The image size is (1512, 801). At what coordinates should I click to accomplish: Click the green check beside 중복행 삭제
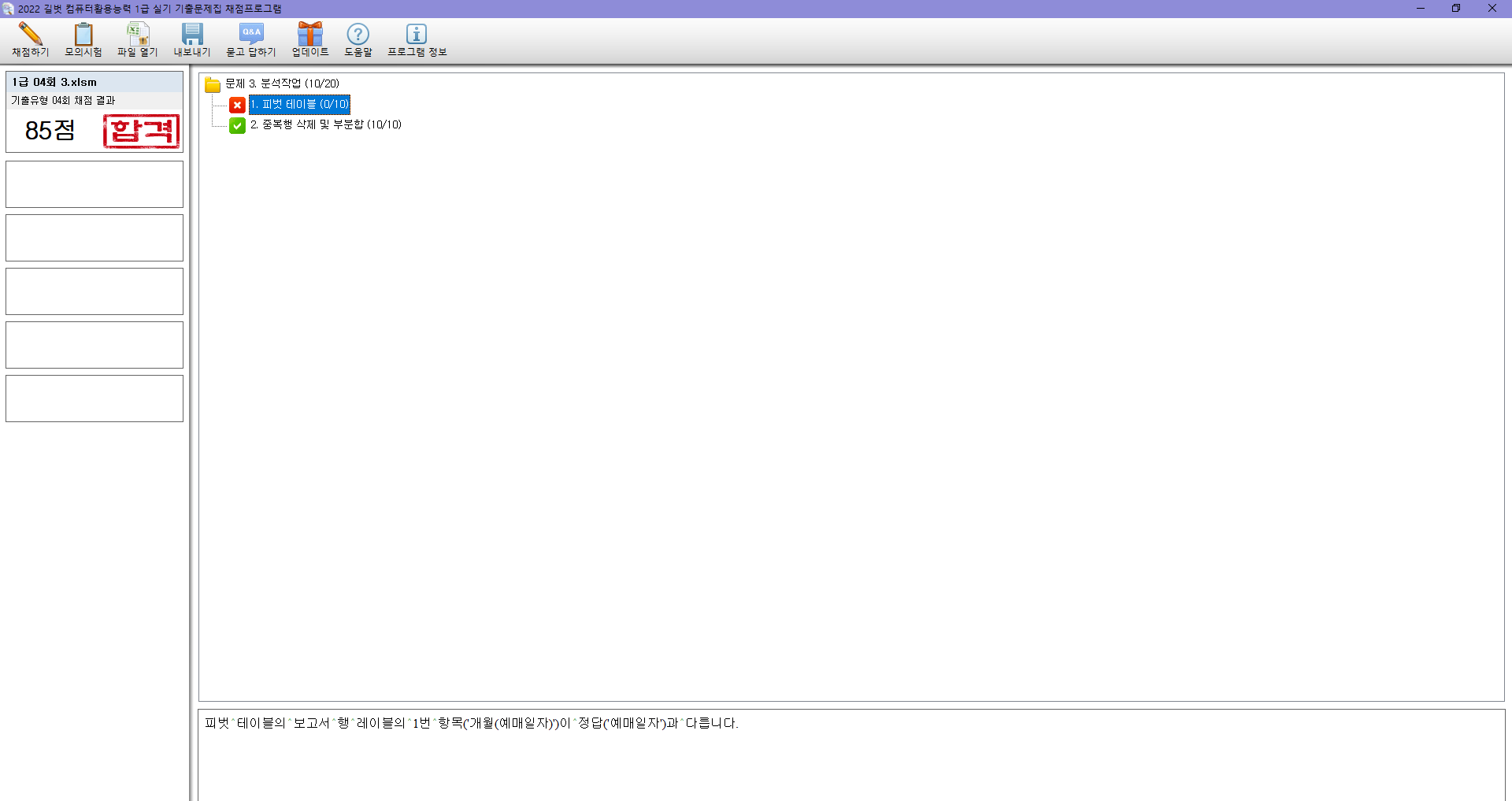(x=237, y=125)
